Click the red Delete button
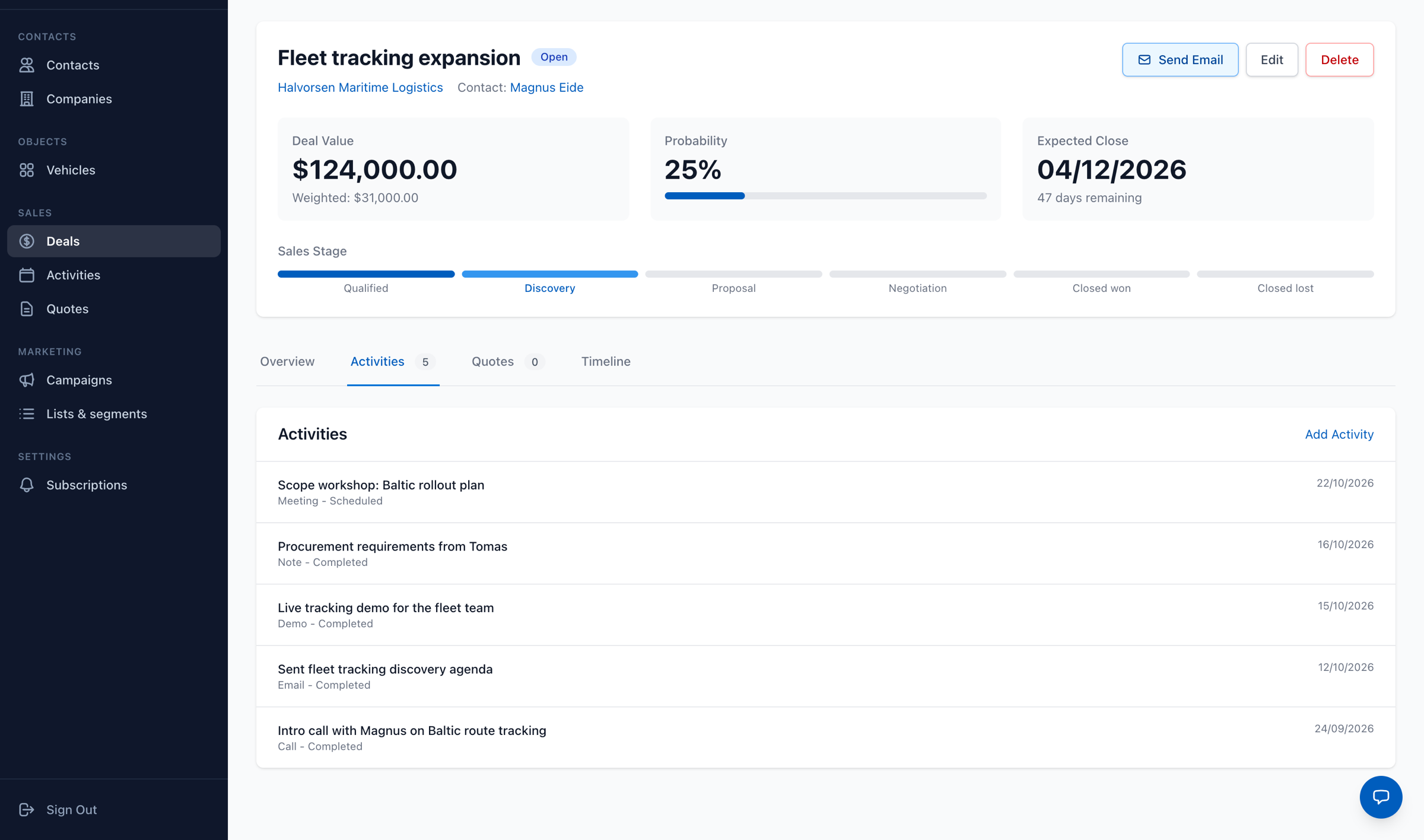The image size is (1424, 840). [1339, 60]
